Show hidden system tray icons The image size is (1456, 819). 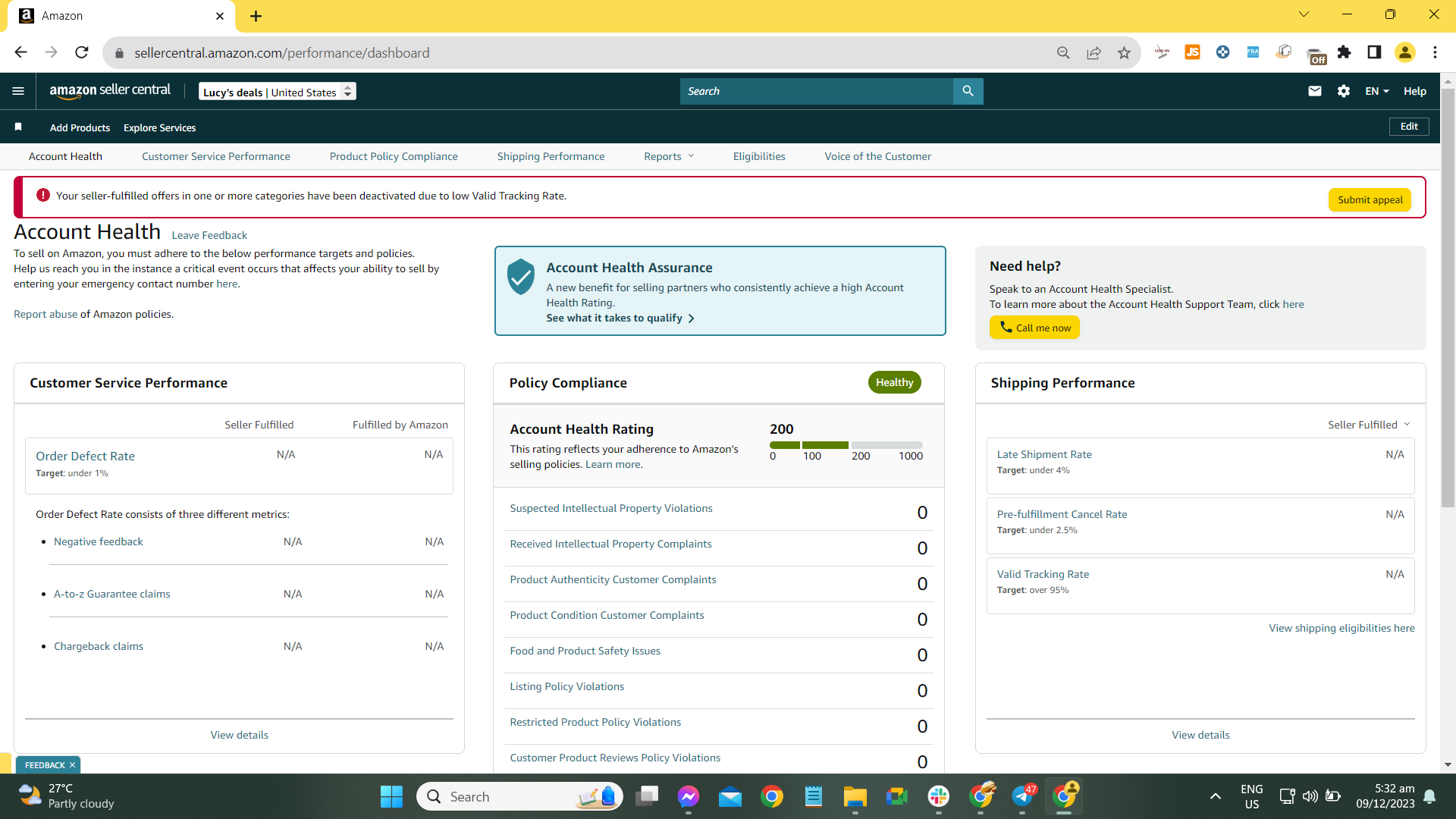click(1216, 796)
